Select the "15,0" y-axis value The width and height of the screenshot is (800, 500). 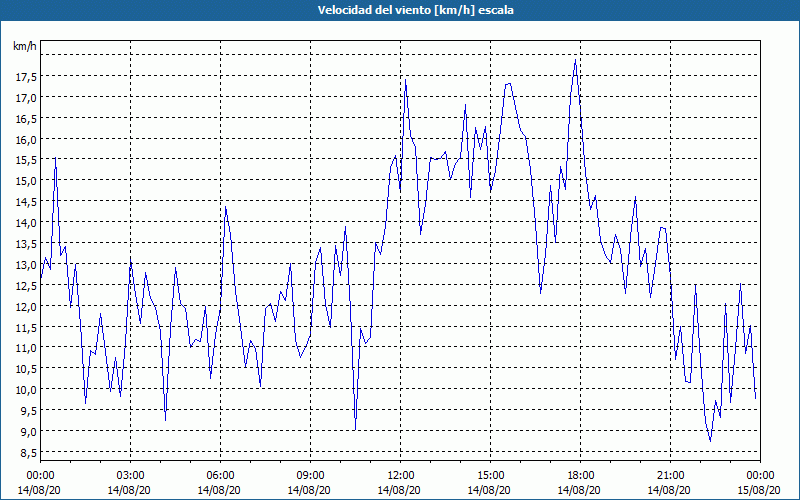(x=26, y=181)
